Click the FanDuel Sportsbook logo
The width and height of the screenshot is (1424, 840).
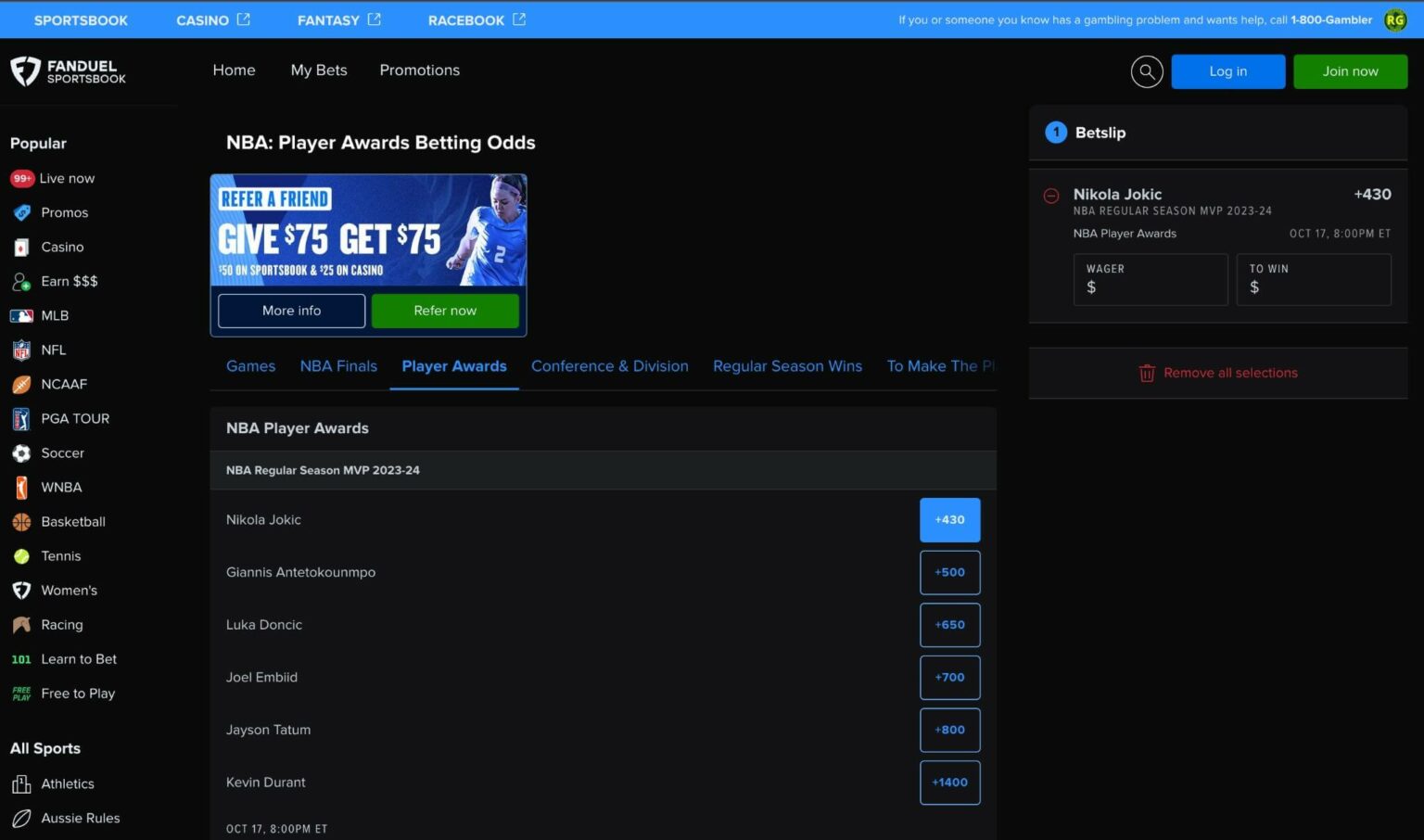(68, 71)
